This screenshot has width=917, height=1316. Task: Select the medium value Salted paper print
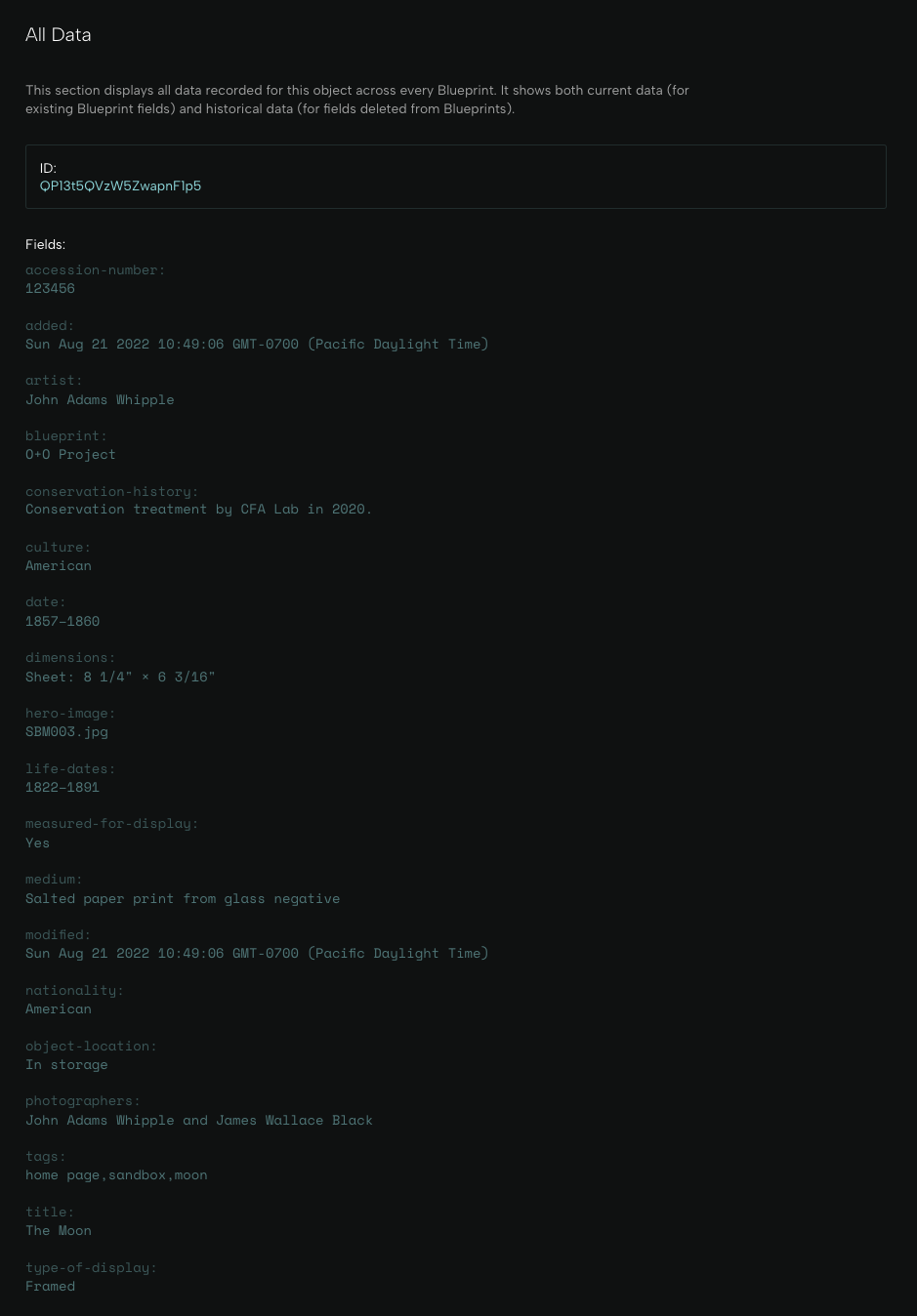click(x=183, y=898)
